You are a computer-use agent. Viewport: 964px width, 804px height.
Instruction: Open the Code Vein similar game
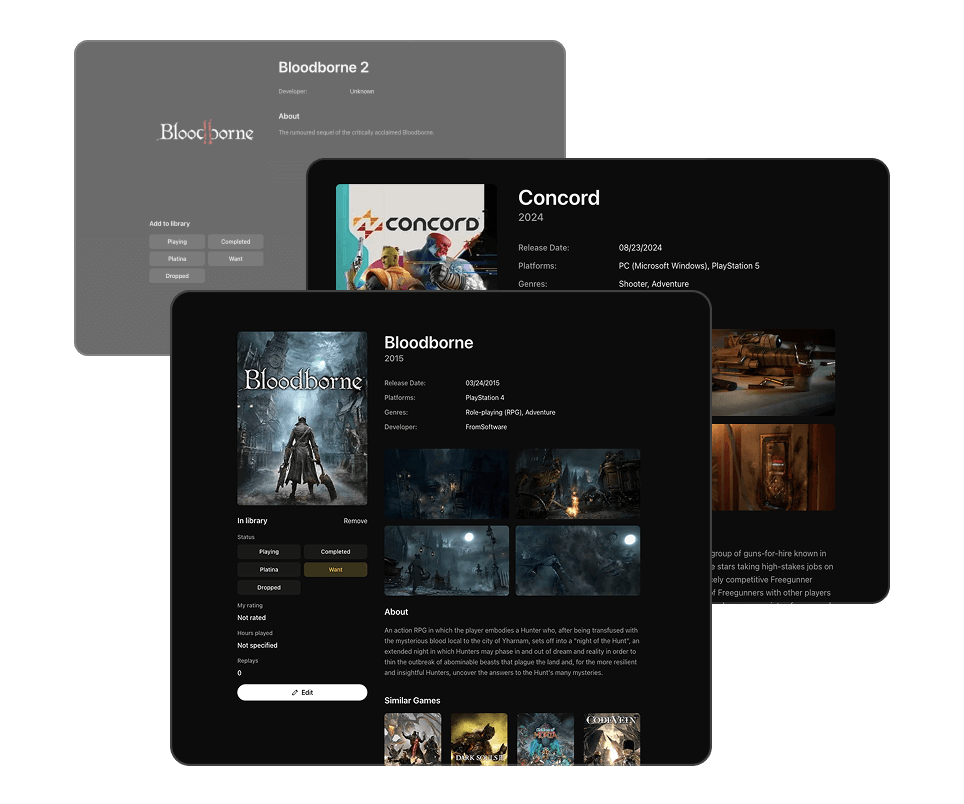[611, 739]
